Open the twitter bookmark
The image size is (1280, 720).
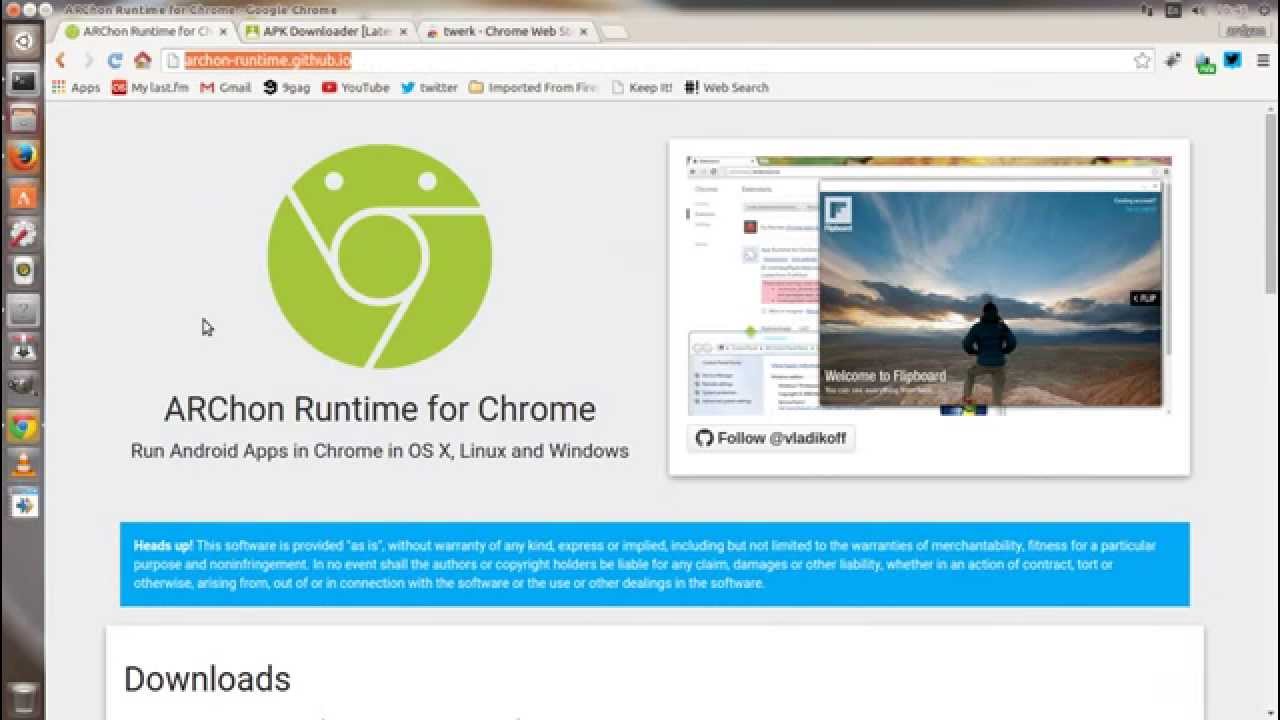pos(429,87)
